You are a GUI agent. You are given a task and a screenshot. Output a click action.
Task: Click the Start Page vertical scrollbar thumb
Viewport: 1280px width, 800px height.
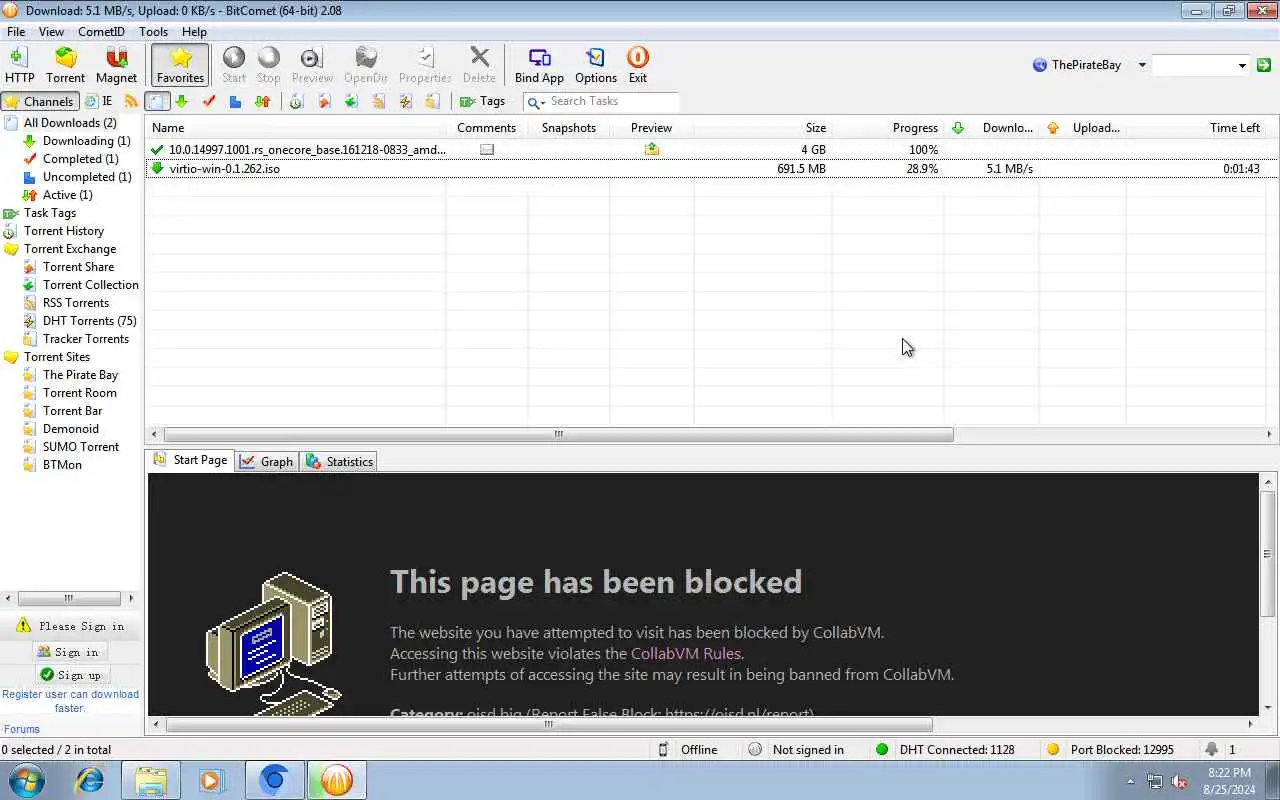point(1267,553)
